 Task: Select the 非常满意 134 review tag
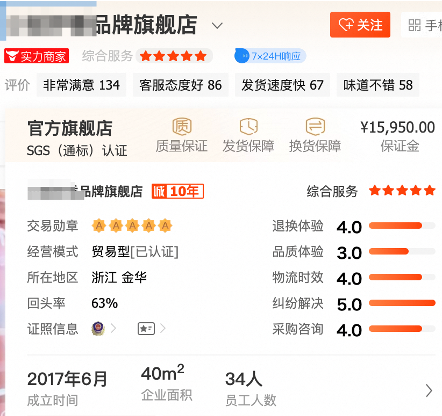coord(81,85)
